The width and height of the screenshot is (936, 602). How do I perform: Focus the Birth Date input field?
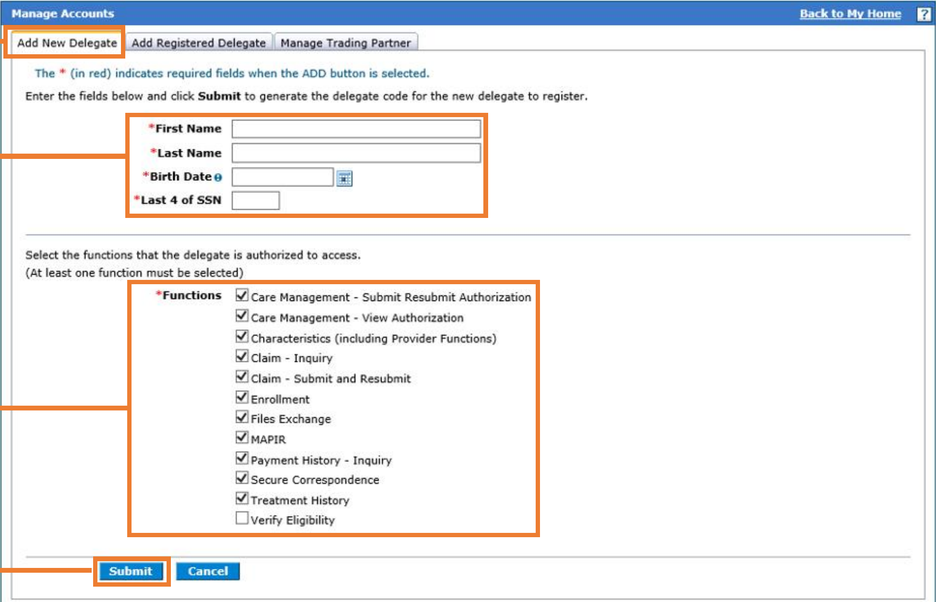point(283,177)
